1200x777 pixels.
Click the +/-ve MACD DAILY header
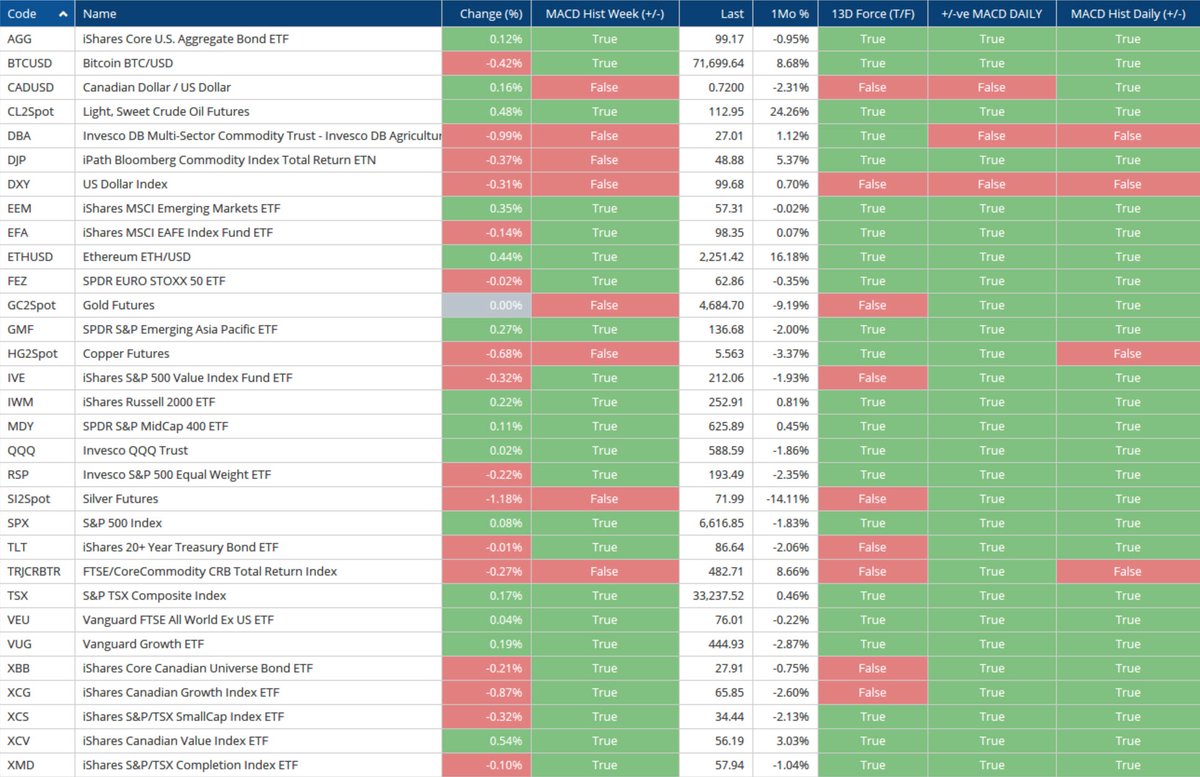tap(991, 14)
